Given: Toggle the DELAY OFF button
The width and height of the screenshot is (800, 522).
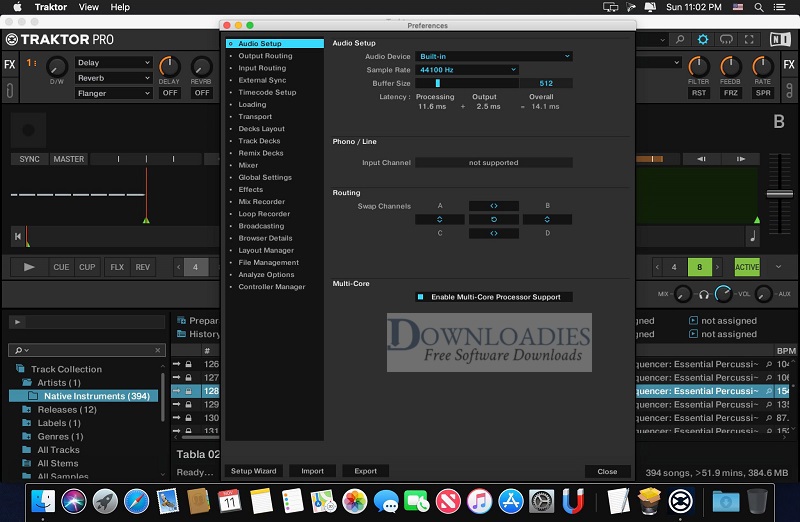Looking at the screenshot, I should (170, 93).
